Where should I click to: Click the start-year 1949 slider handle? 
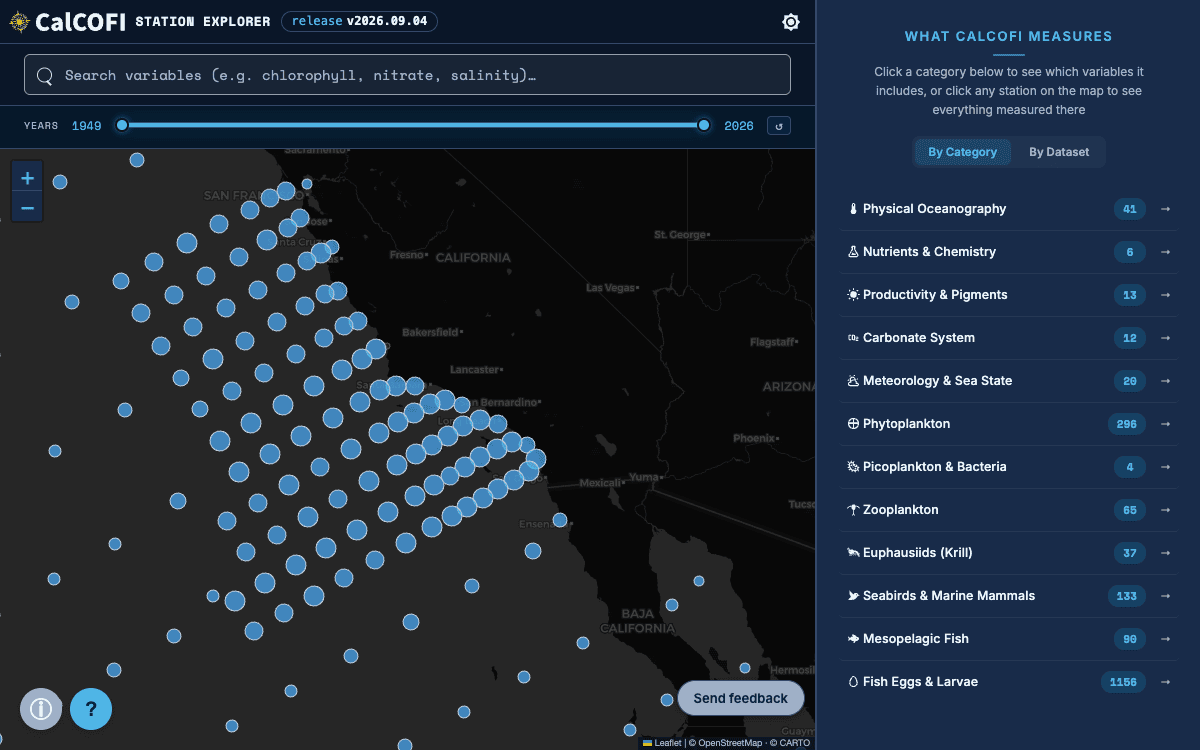point(122,125)
